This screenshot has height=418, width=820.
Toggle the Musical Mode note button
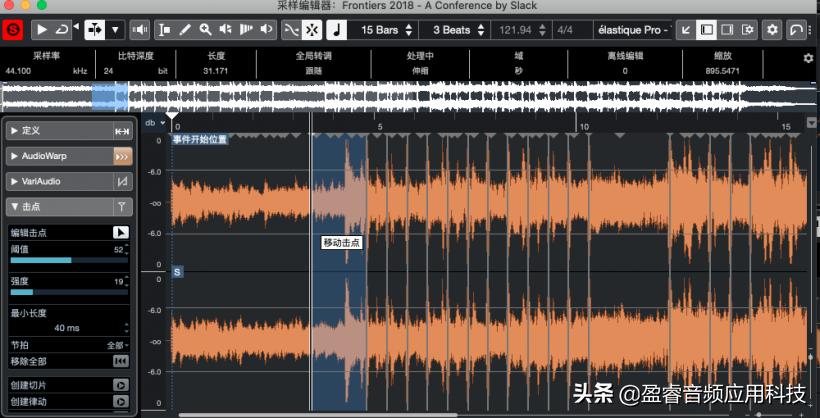pyautogui.click(x=337, y=30)
